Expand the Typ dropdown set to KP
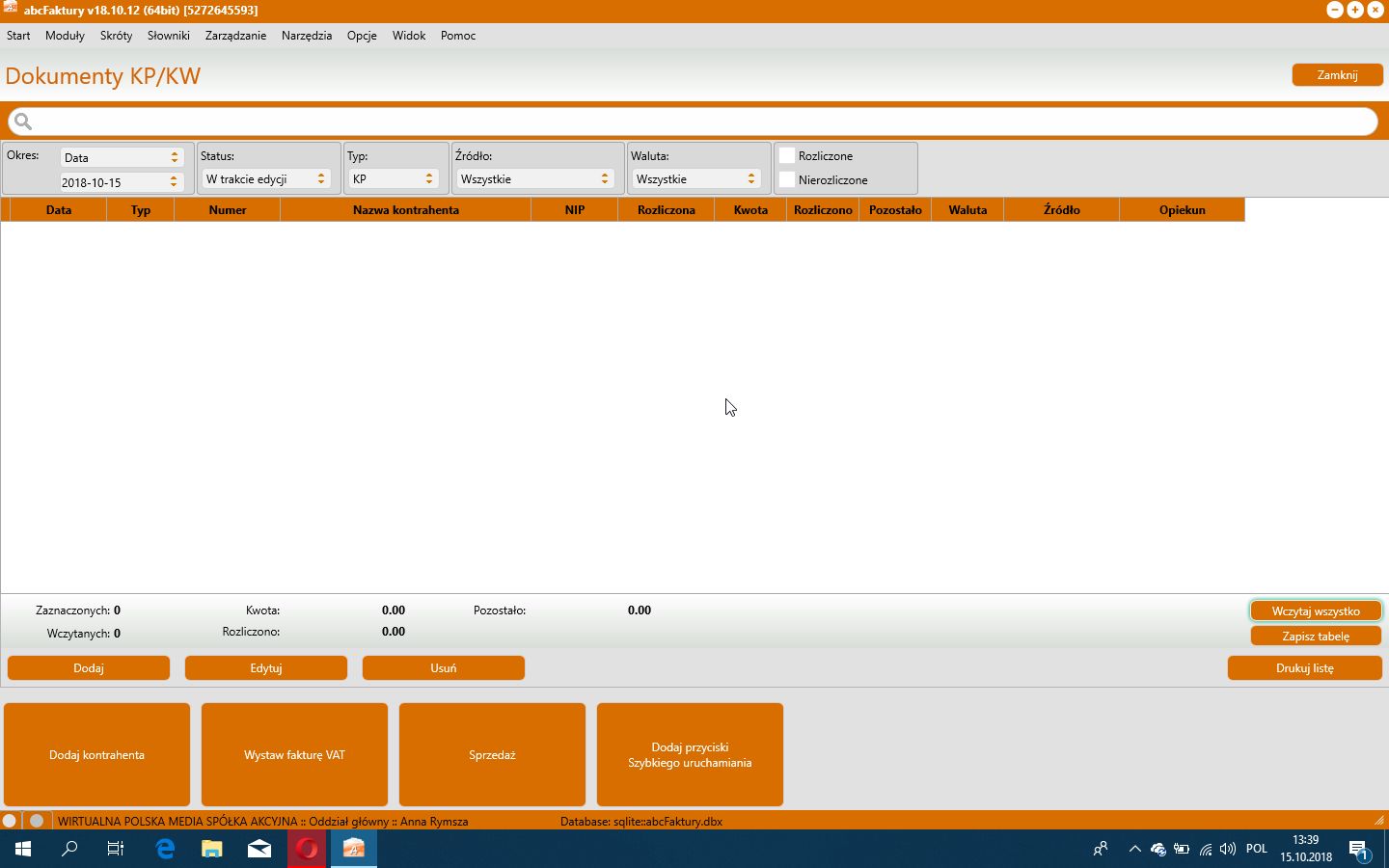Image resolution: width=1389 pixels, height=868 pixels. tap(394, 179)
